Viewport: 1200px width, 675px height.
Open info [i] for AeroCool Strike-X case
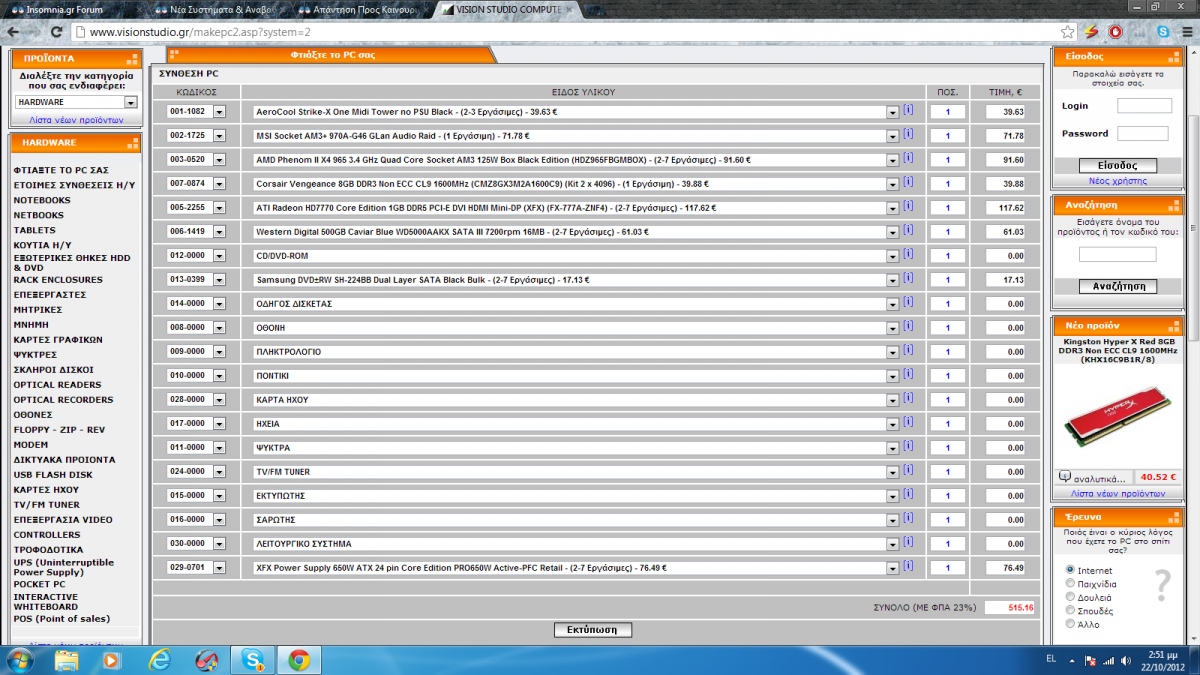coord(908,110)
